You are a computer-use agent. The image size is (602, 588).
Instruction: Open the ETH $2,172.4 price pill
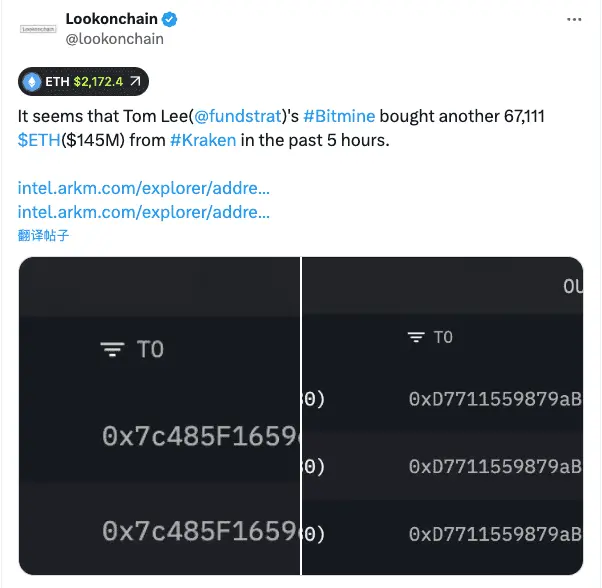85,81
